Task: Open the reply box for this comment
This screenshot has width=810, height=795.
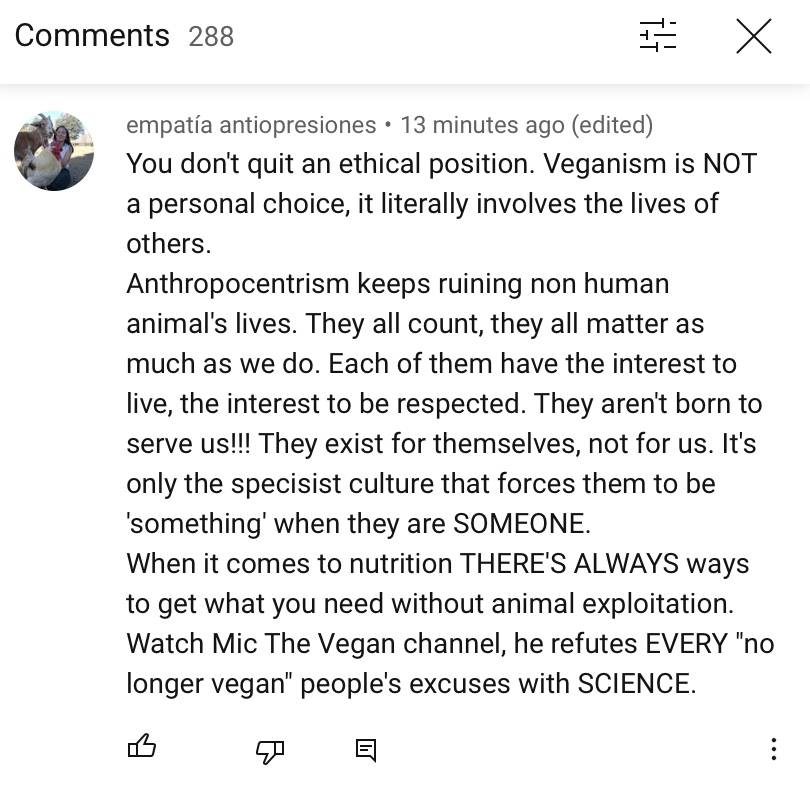Action: click(366, 750)
